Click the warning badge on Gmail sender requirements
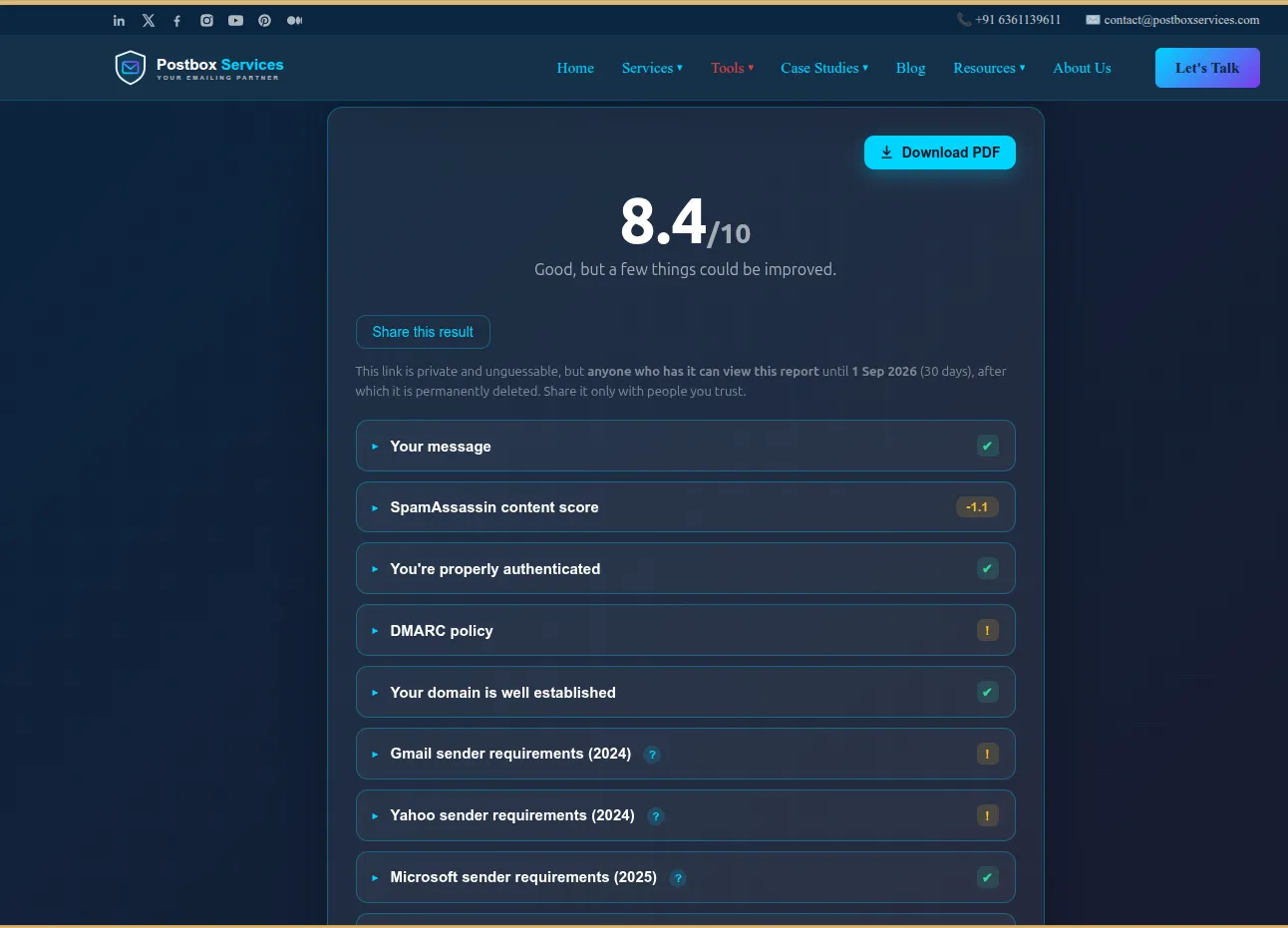Viewport: 1288px width, 928px height. click(987, 754)
